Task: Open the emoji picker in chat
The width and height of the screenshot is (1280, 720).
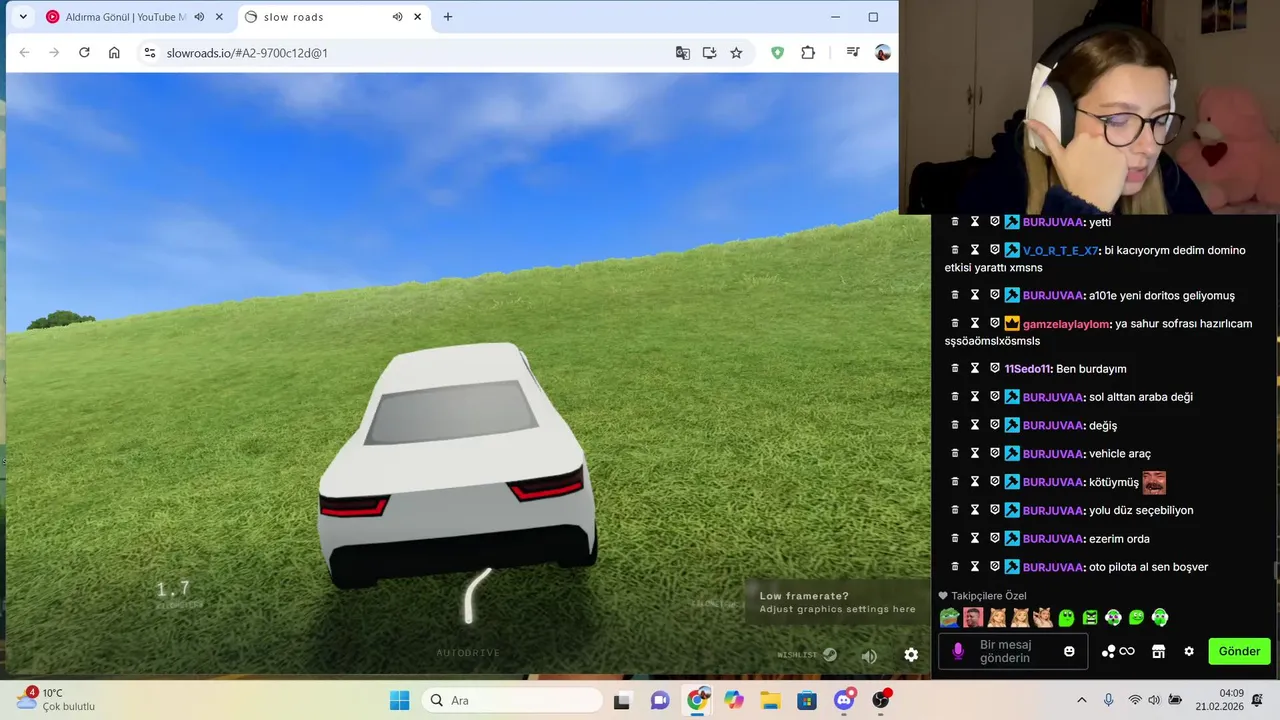Action: (1069, 651)
